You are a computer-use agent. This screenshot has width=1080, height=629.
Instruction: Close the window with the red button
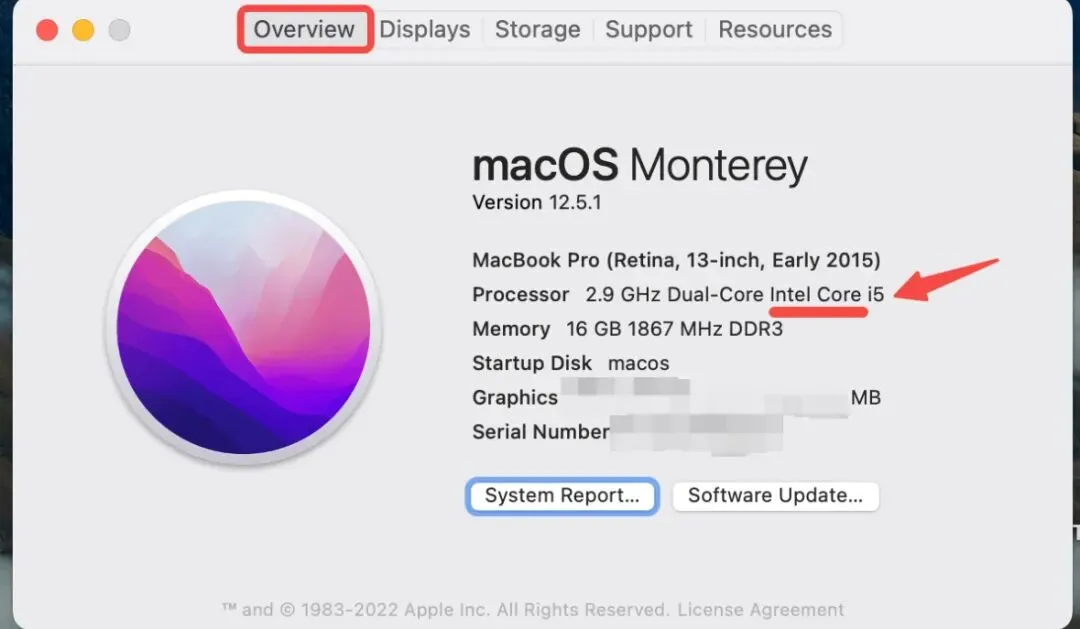(x=47, y=30)
